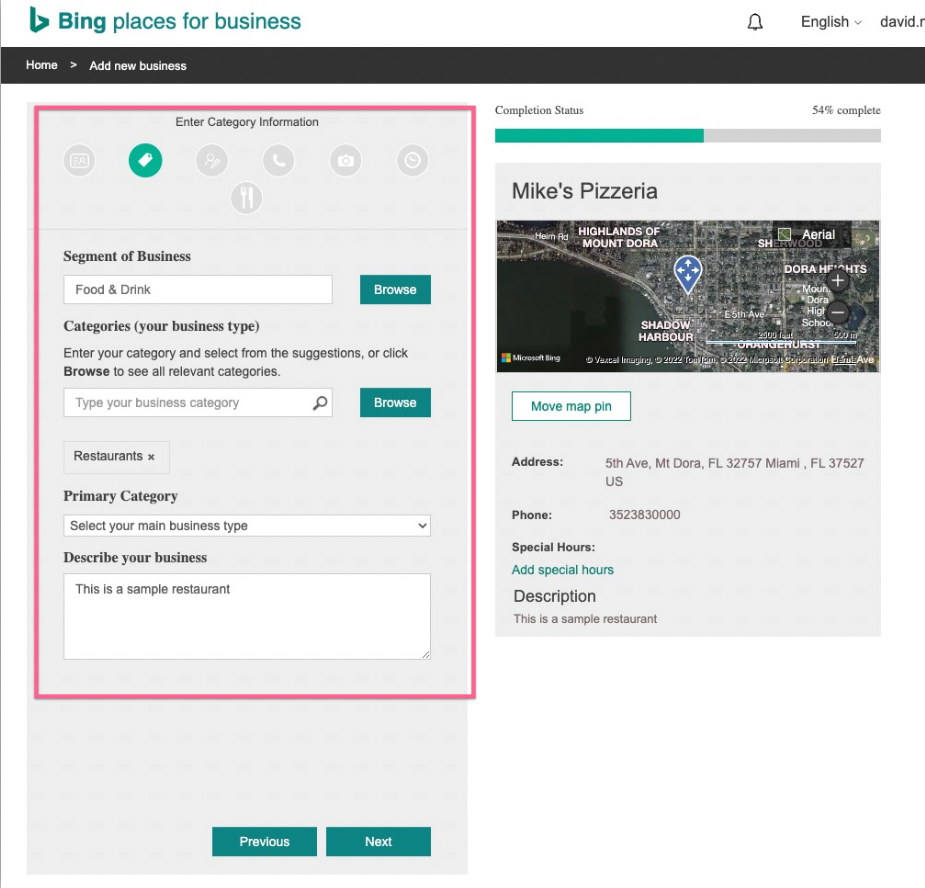Jump to the clock hours step icon
The height and width of the screenshot is (888, 925).
pos(412,160)
